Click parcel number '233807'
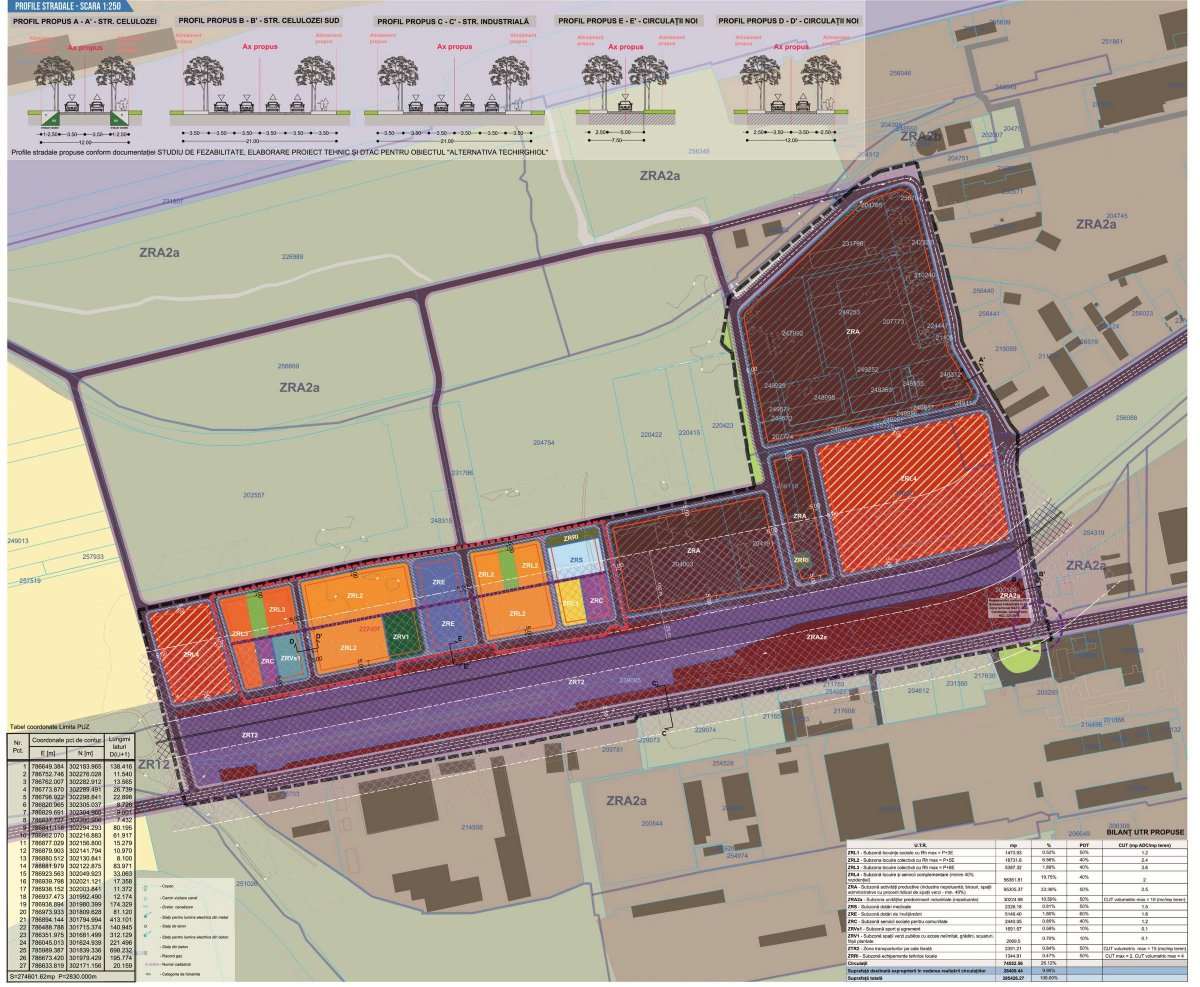 tap(173, 201)
